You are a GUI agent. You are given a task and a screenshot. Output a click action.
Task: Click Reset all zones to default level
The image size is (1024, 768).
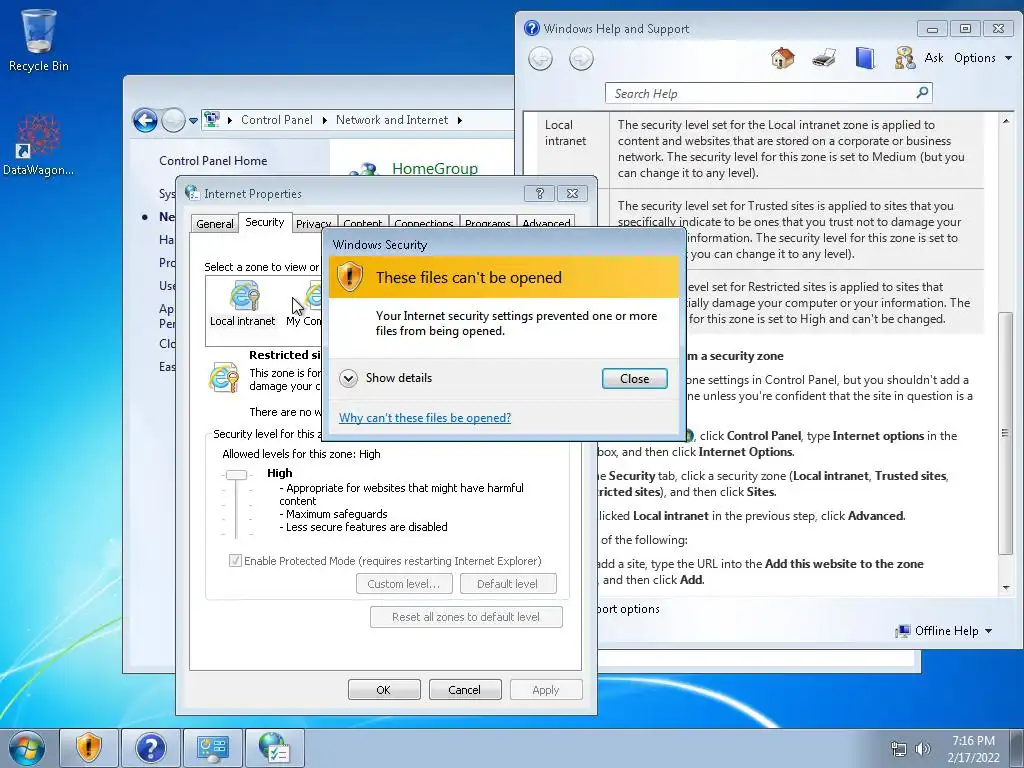coord(466,617)
